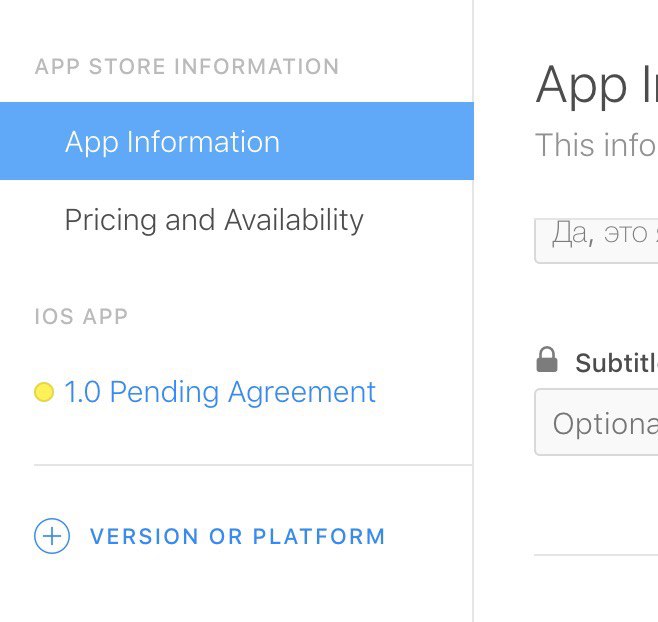The height and width of the screenshot is (622, 658).
Task: Click the word 'PLATFORM' beside plus icon
Action: click(x=319, y=536)
